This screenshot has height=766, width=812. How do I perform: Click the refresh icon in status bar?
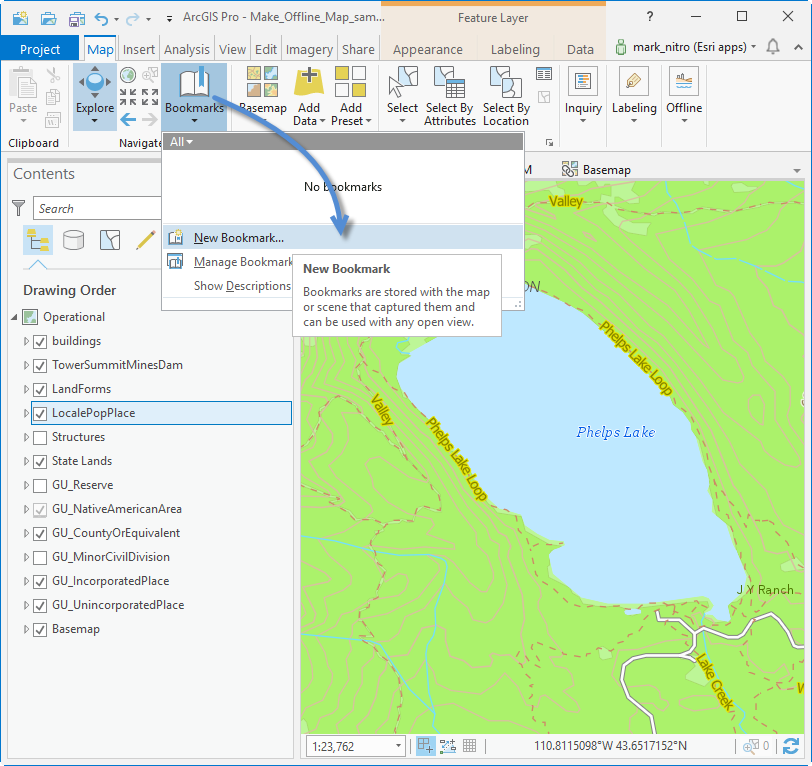(x=791, y=746)
